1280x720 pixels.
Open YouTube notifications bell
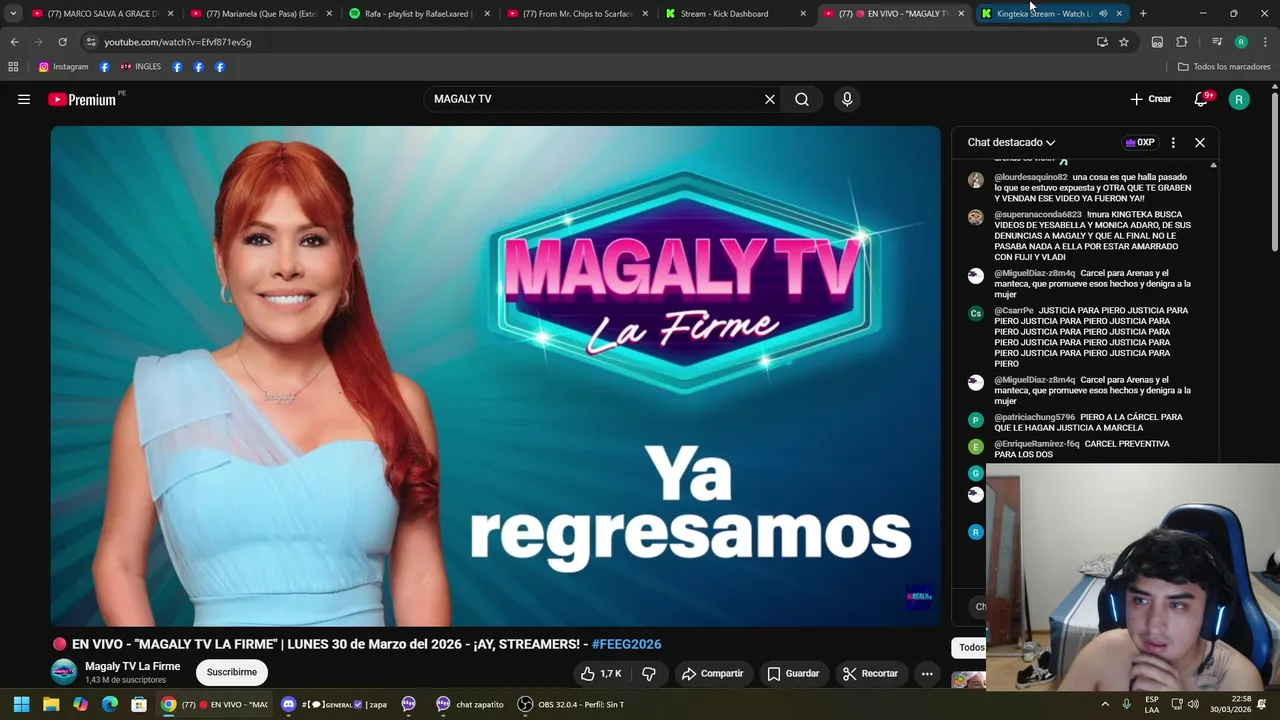coord(1202,99)
